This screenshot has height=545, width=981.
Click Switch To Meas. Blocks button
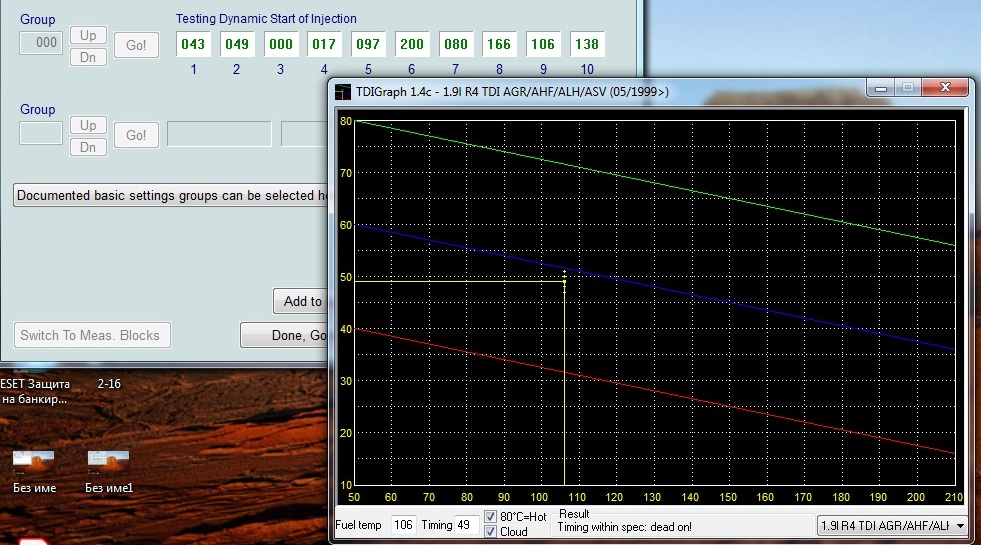(90, 335)
